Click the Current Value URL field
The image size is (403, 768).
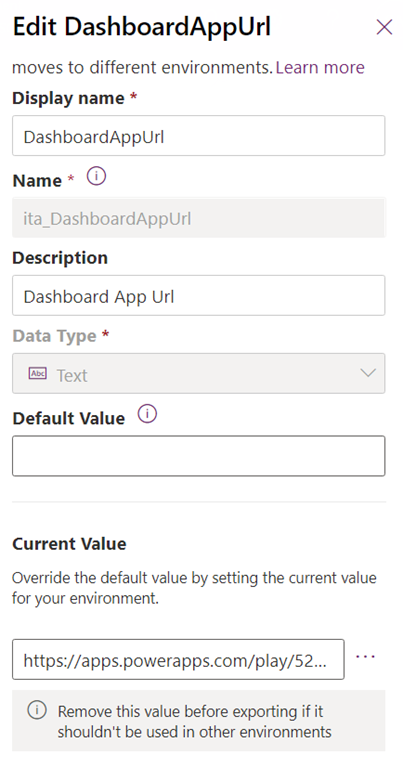pos(178,659)
